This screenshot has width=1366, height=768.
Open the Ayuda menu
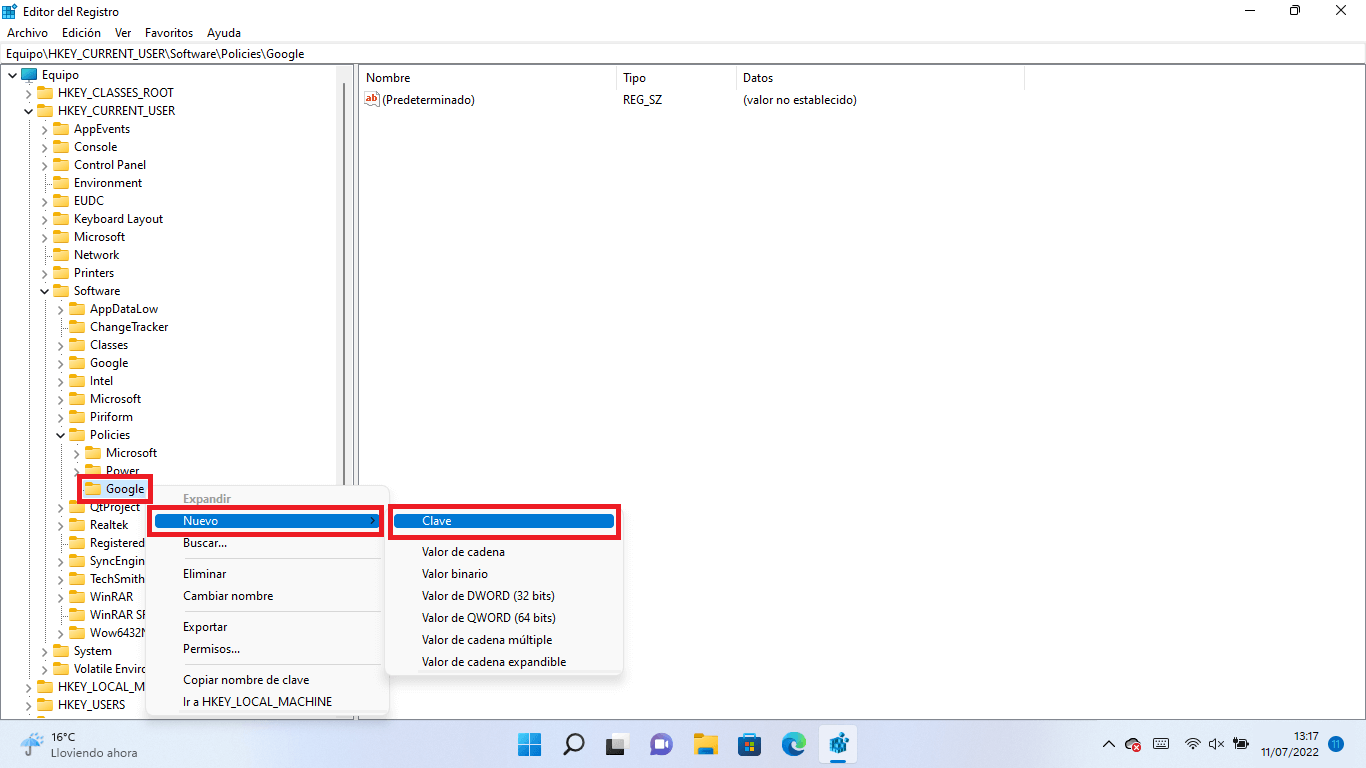tap(224, 33)
